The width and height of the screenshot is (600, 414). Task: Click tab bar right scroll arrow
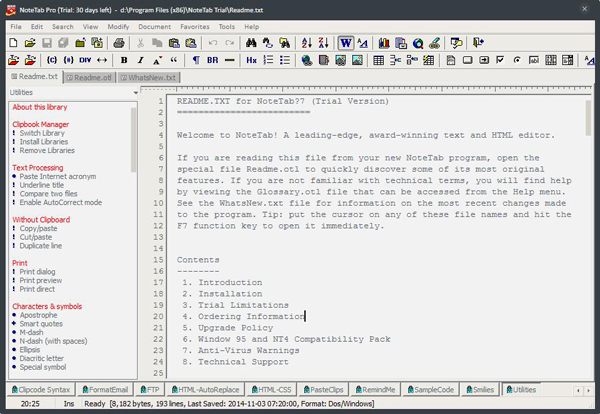coord(588,391)
